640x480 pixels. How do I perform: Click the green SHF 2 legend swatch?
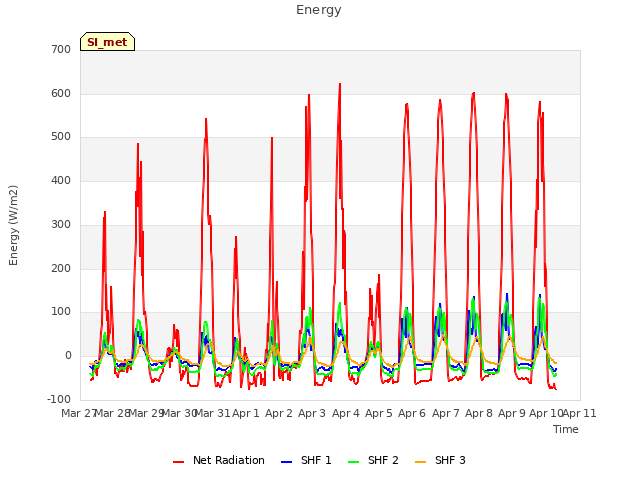(353, 462)
